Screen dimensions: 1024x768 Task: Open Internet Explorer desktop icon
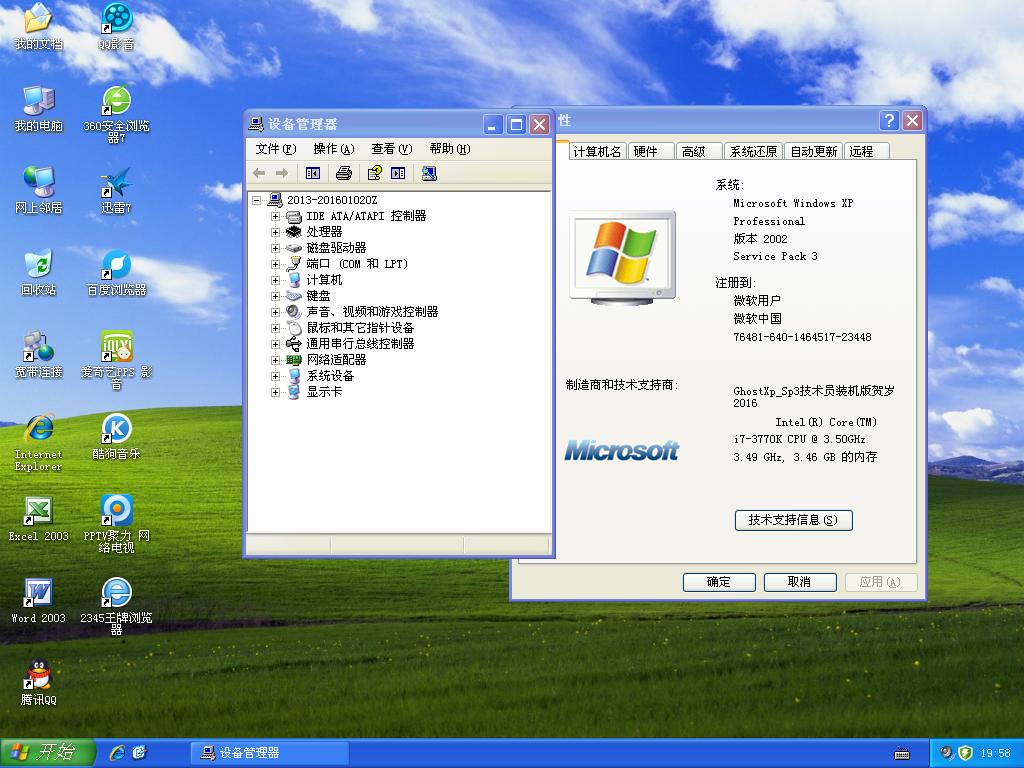pos(38,443)
